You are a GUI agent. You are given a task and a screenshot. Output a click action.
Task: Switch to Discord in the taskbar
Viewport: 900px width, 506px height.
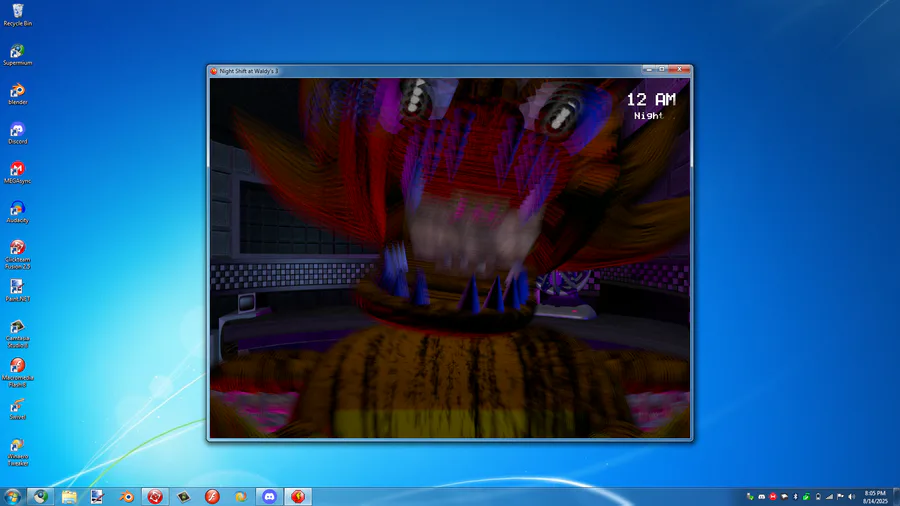pyautogui.click(x=269, y=496)
